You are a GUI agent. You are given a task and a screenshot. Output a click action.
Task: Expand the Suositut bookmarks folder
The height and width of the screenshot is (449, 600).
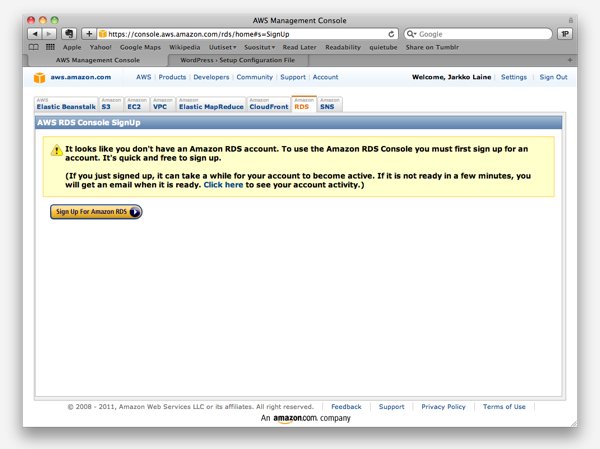point(259,47)
